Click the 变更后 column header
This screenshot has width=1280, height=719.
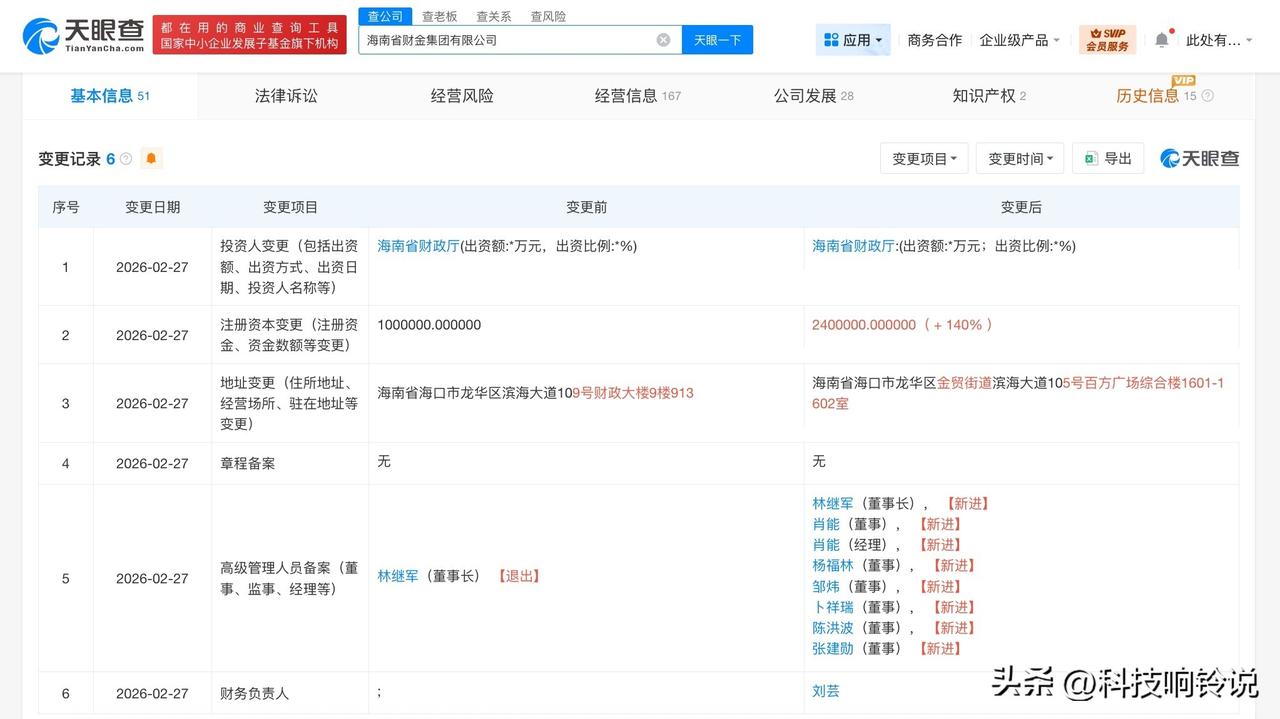[1021, 207]
